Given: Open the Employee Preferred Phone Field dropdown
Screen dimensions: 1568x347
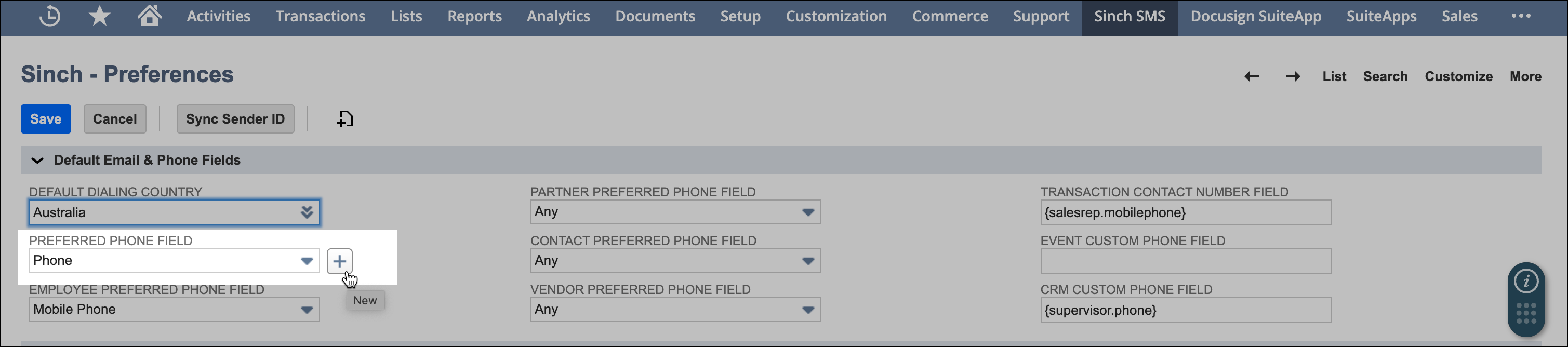Looking at the screenshot, I should 174,309.
